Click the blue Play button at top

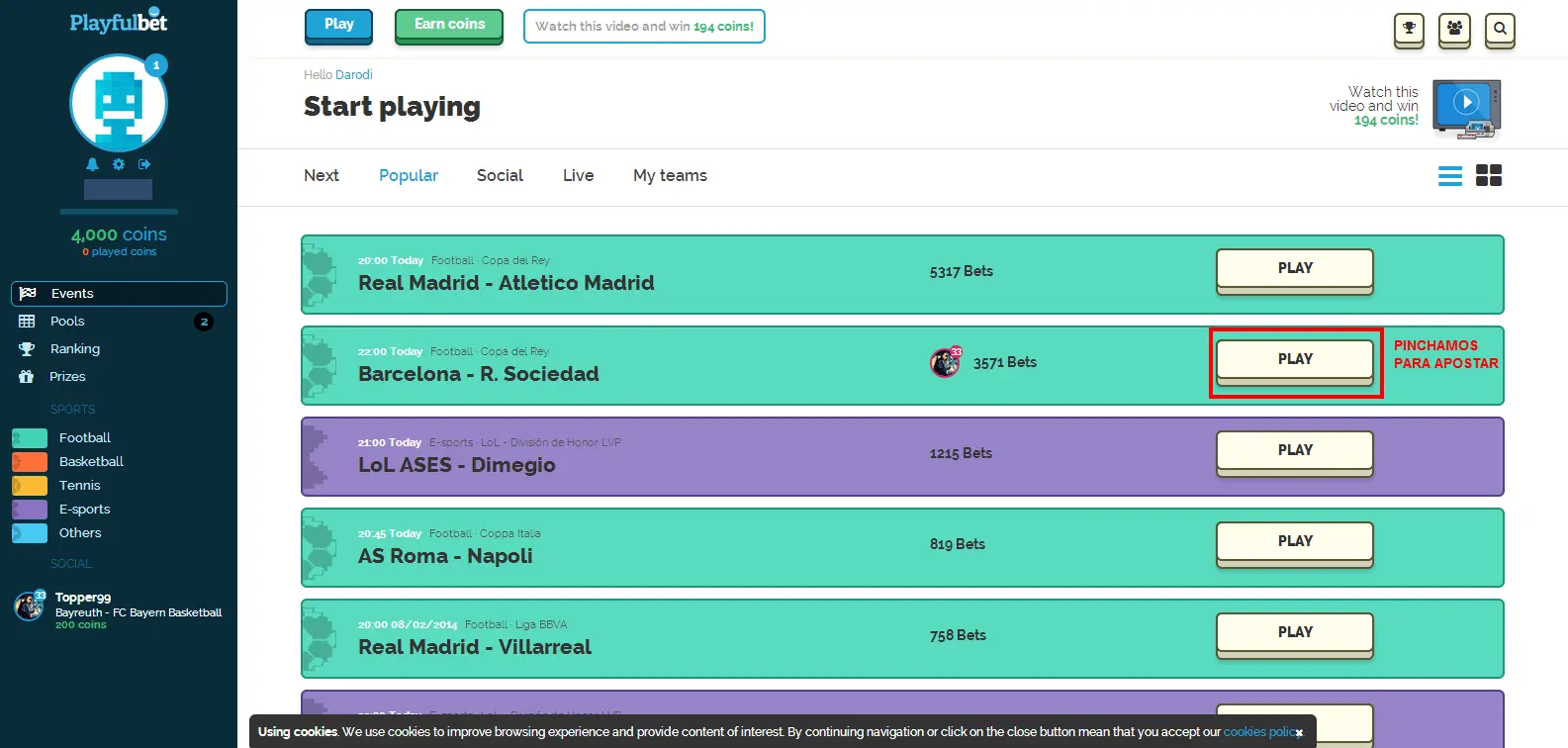[338, 26]
